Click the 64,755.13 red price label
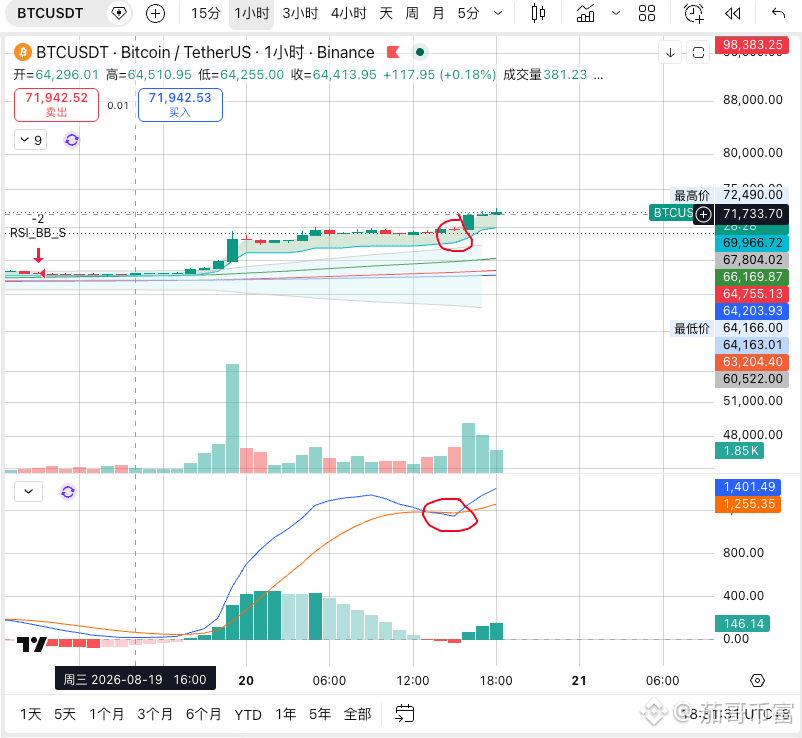Image resolution: width=802 pixels, height=738 pixels. tap(752, 294)
